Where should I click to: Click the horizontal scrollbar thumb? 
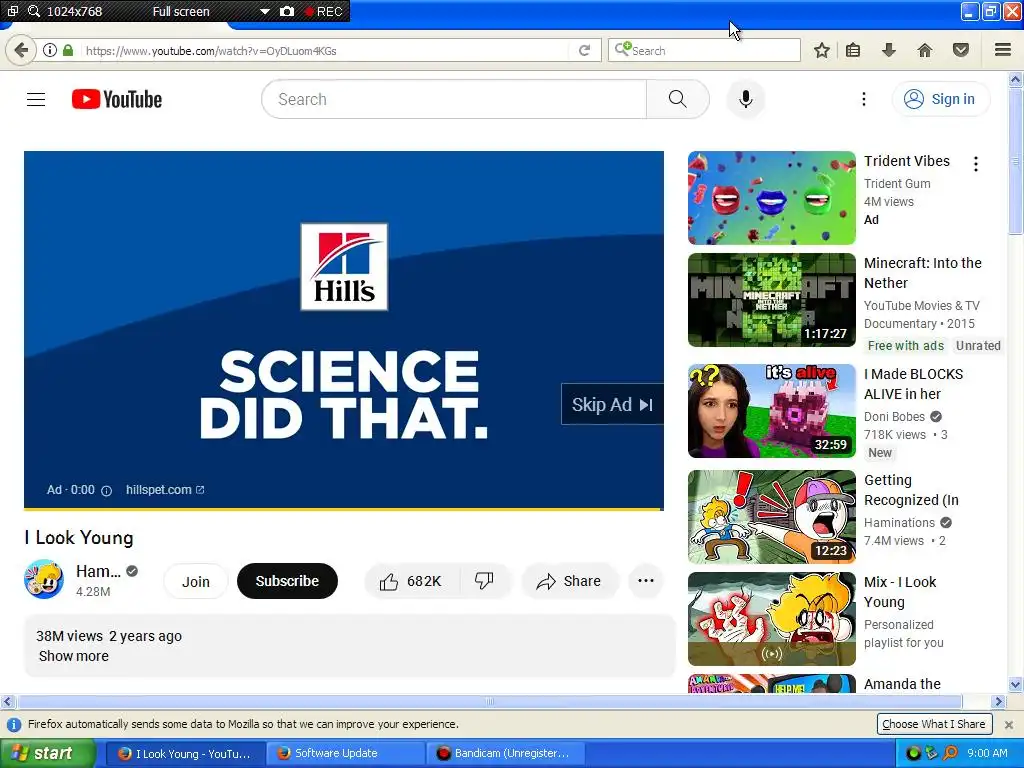coord(490,702)
